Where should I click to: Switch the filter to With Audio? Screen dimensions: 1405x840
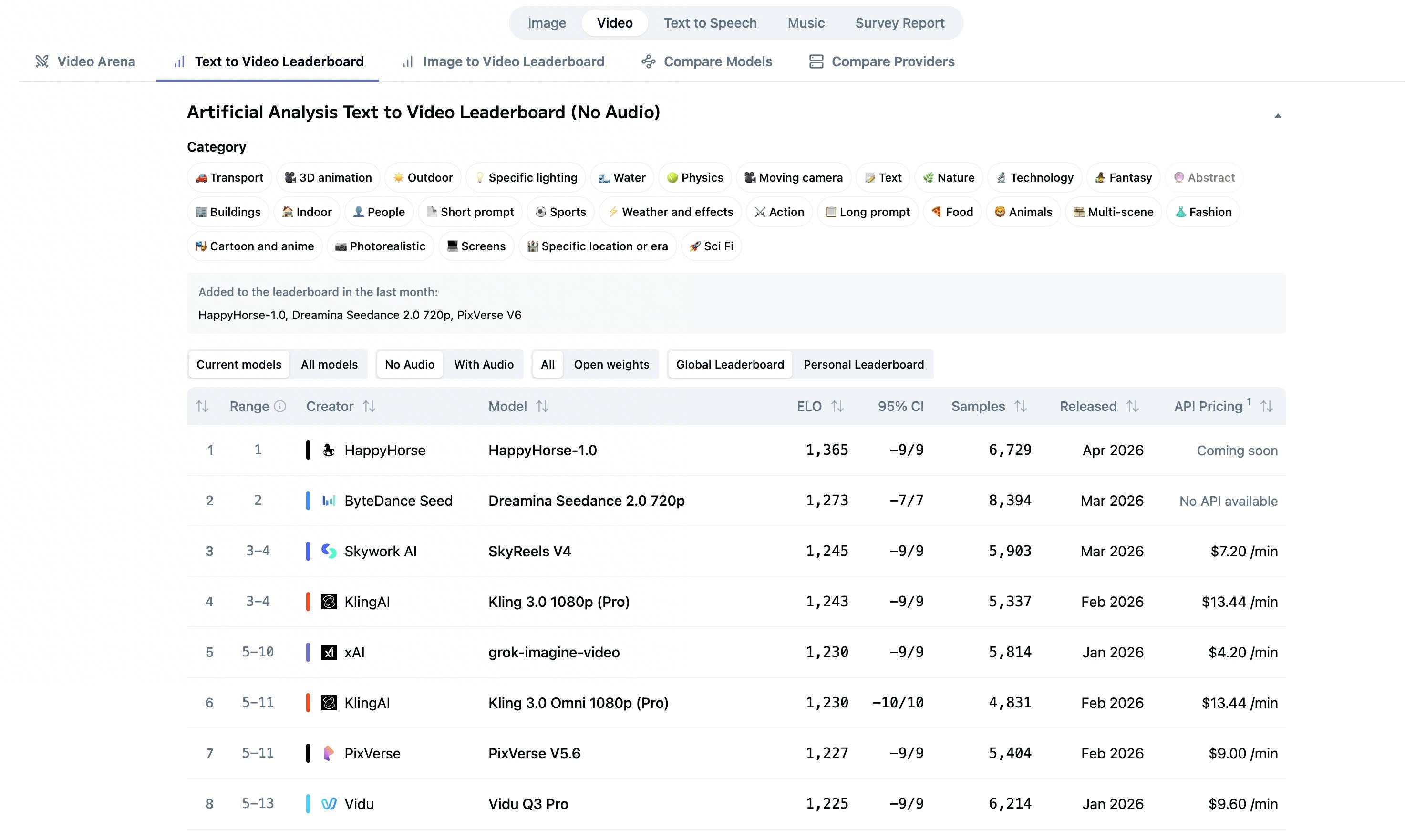(484, 364)
